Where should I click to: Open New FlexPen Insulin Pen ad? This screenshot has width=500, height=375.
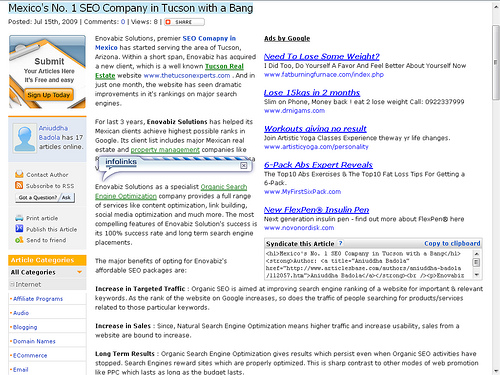[316, 210]
